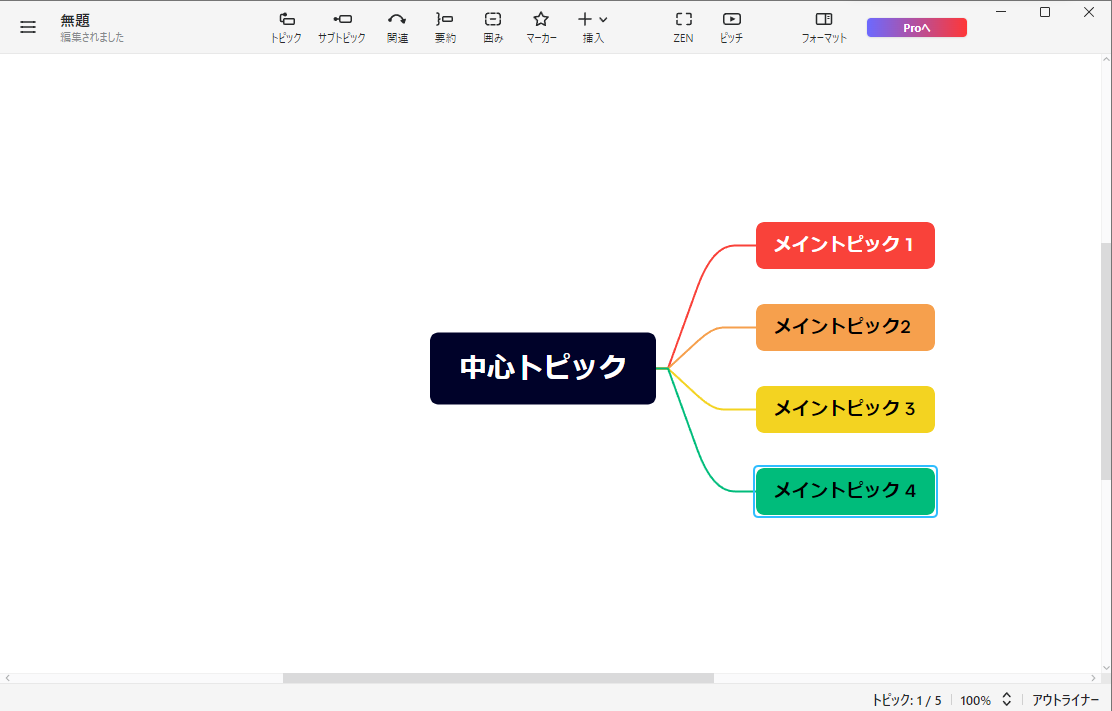
Task: Click the horizontal scrollbar thumb
Action: coord(498,678)
